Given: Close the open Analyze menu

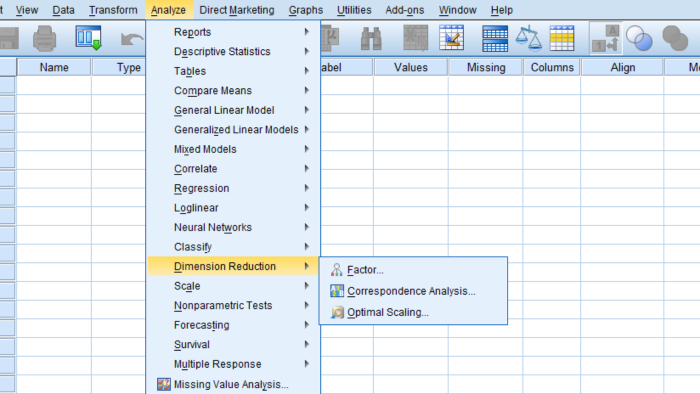Looking at the screenshot, I should (168, 10).
